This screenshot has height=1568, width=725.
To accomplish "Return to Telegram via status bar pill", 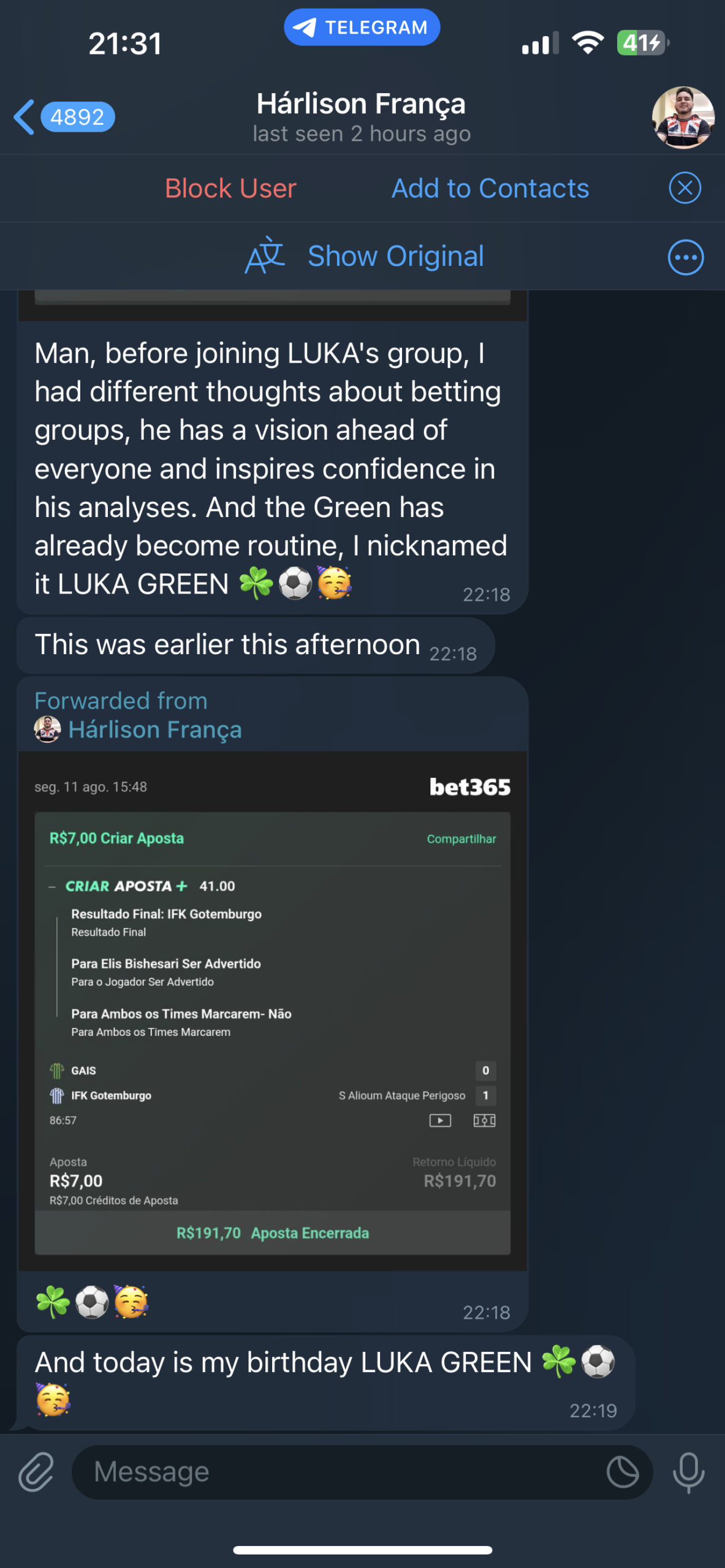I will [x=362, y=28].
